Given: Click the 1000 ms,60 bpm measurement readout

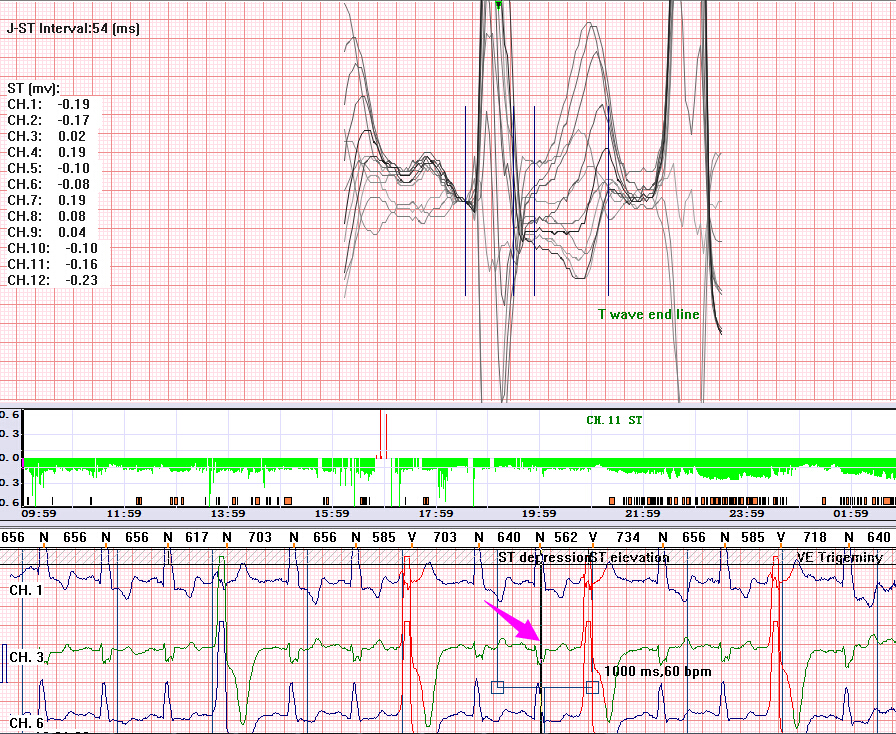Looking at the screenshot, I should (x=658, y=671).
